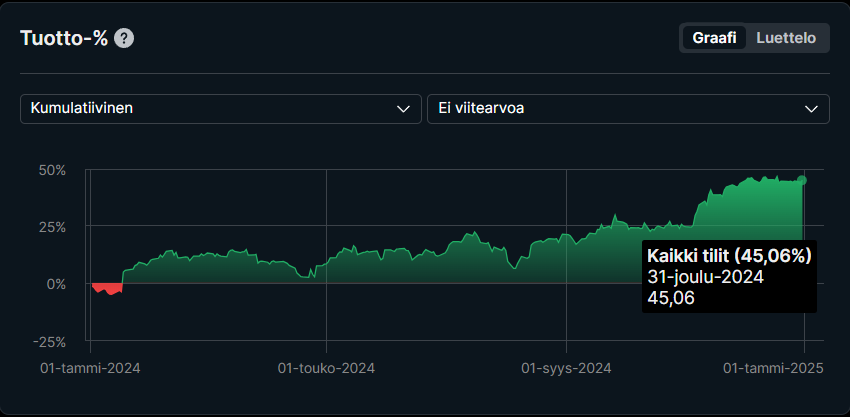The height and width of the screenshot is (417, 850).
Task: Click the 50% y-axis label
Action: [52, 170]
